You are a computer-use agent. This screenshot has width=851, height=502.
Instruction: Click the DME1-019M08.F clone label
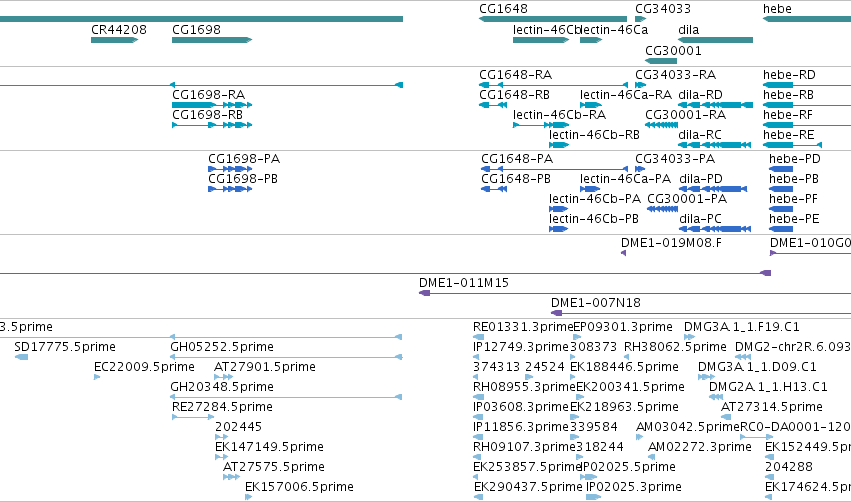pyautogui.click(x=671, y=243)
